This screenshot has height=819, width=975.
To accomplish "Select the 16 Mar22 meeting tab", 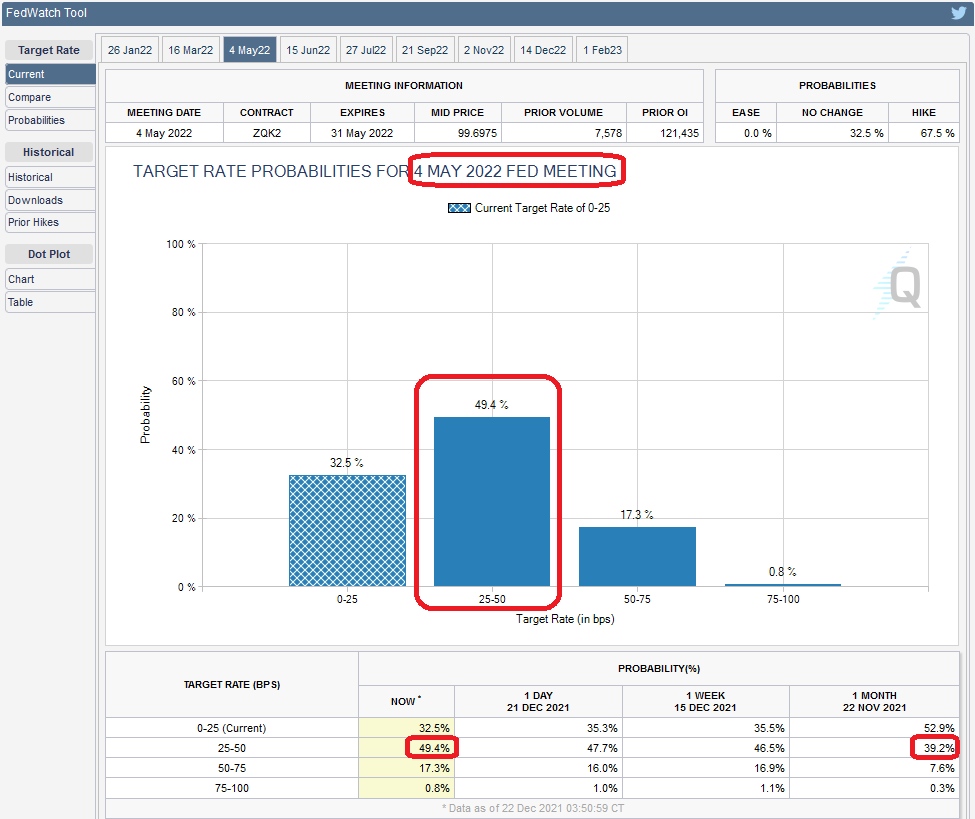I will tap(190, 50).
